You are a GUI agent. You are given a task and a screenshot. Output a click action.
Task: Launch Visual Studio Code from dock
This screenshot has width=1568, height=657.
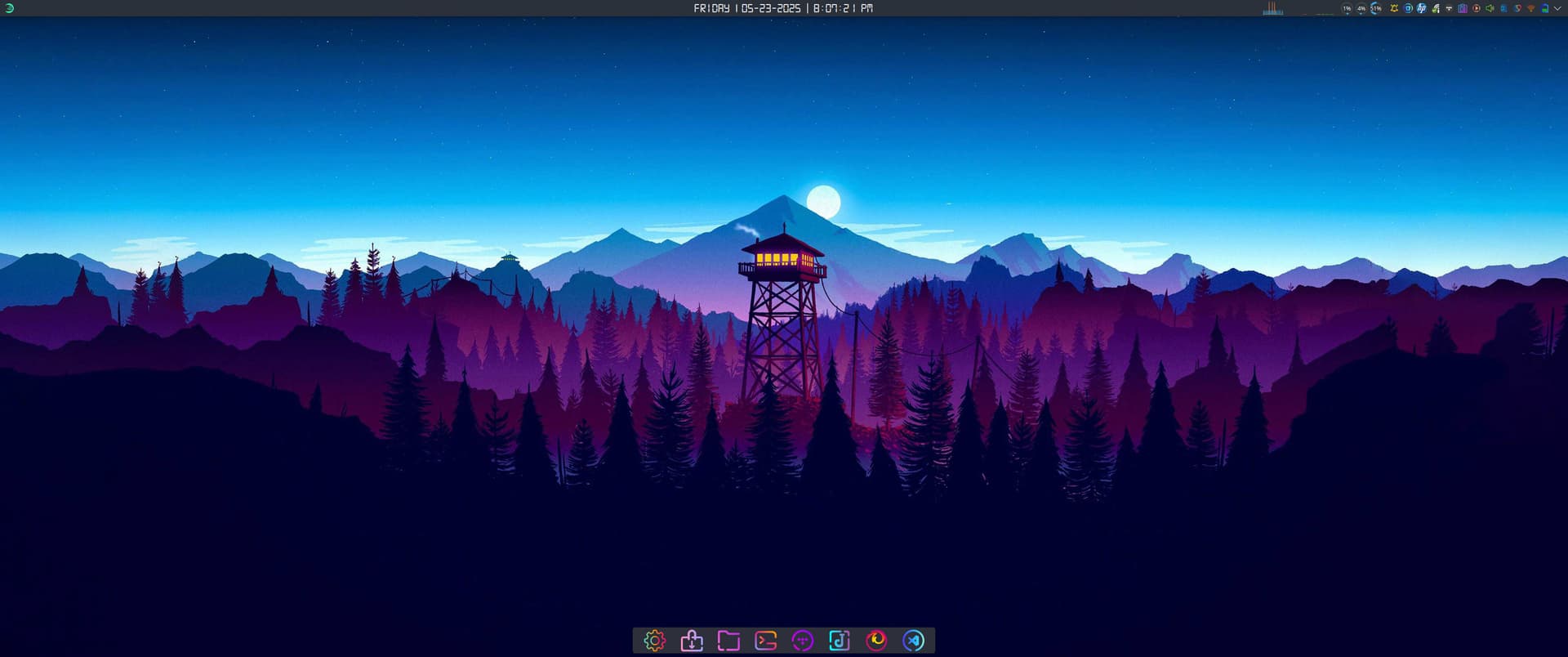pyautogui.click(x=913, y=641)
